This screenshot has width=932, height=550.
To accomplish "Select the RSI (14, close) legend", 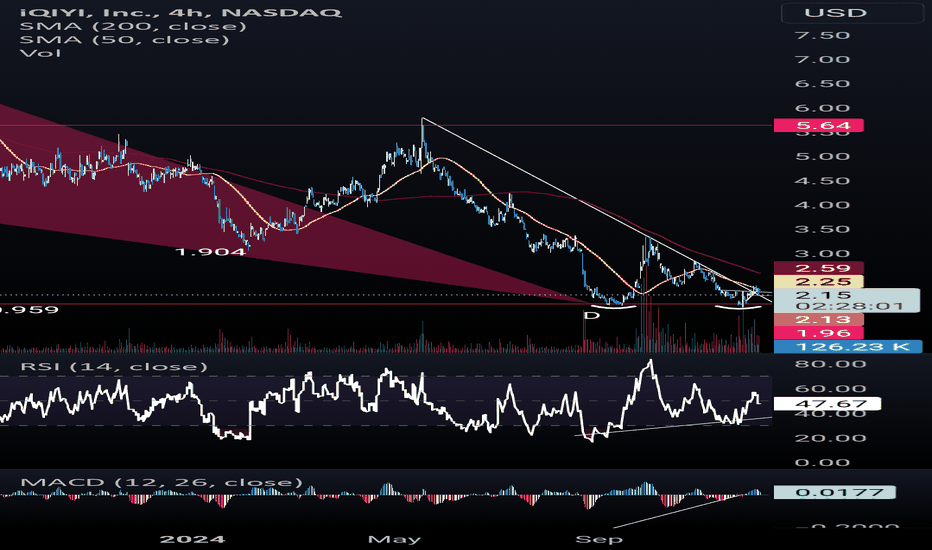I will click(x=114, y=367).
